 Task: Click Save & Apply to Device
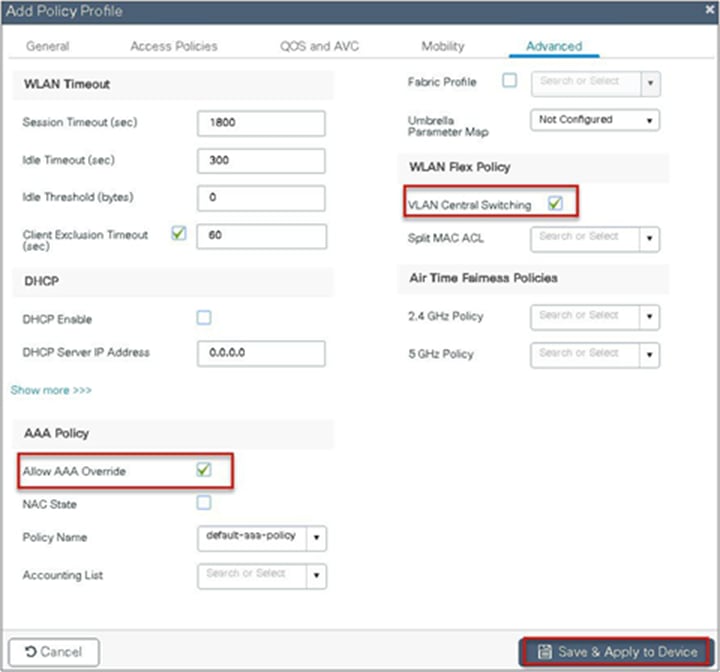(617, 652)
